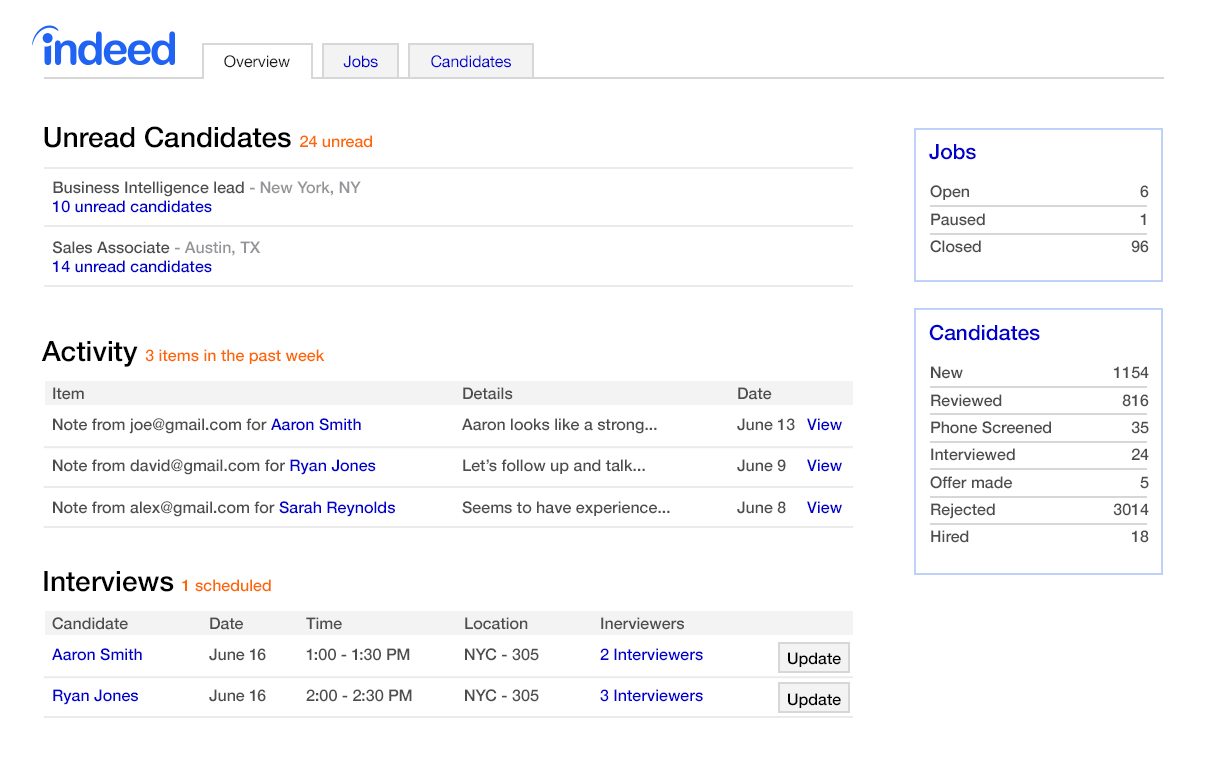Update Ryan Jones's interview

pyautogui.click(x=814, y=699)
